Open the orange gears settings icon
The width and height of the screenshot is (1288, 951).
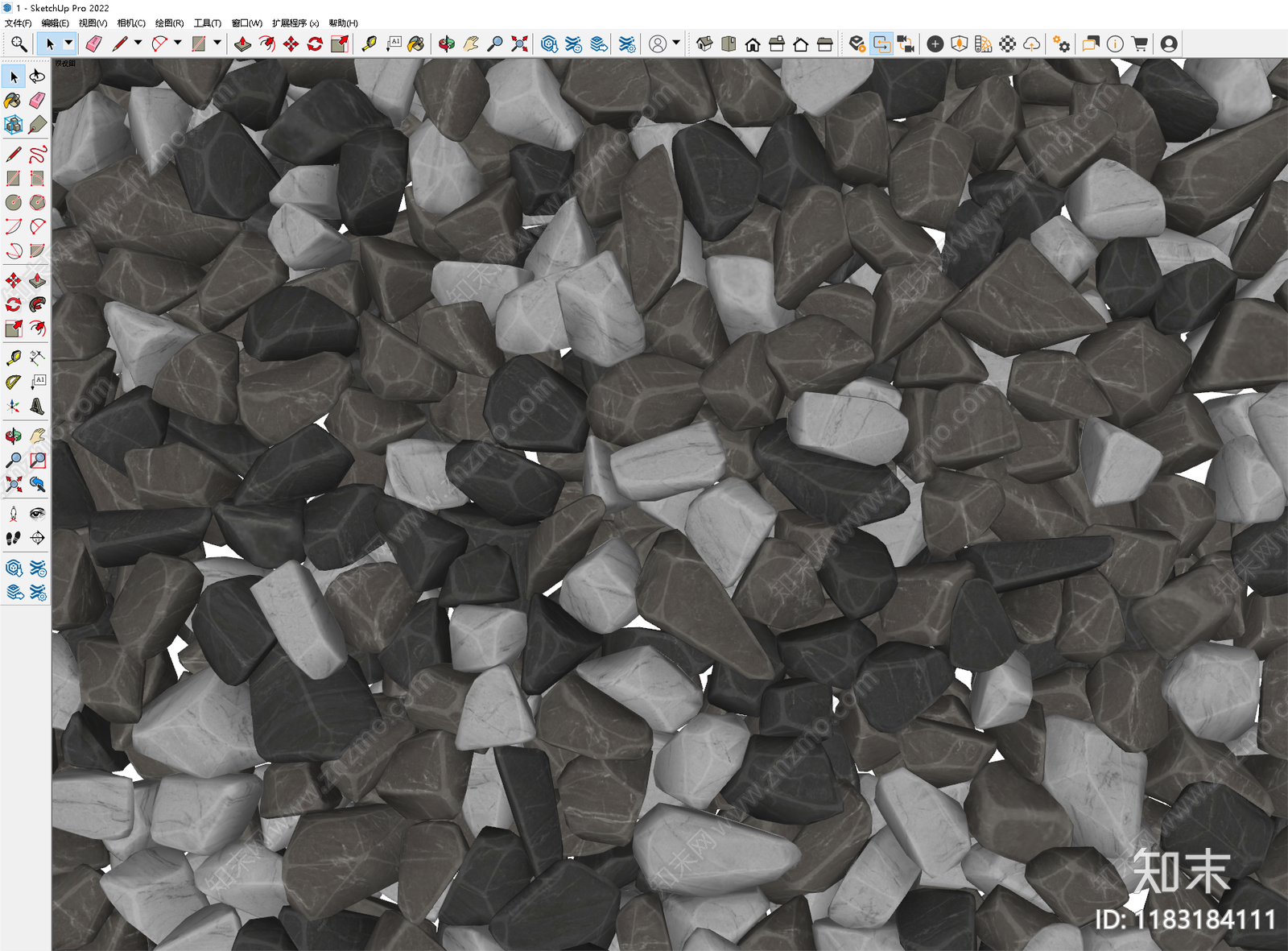(1061, 43)
